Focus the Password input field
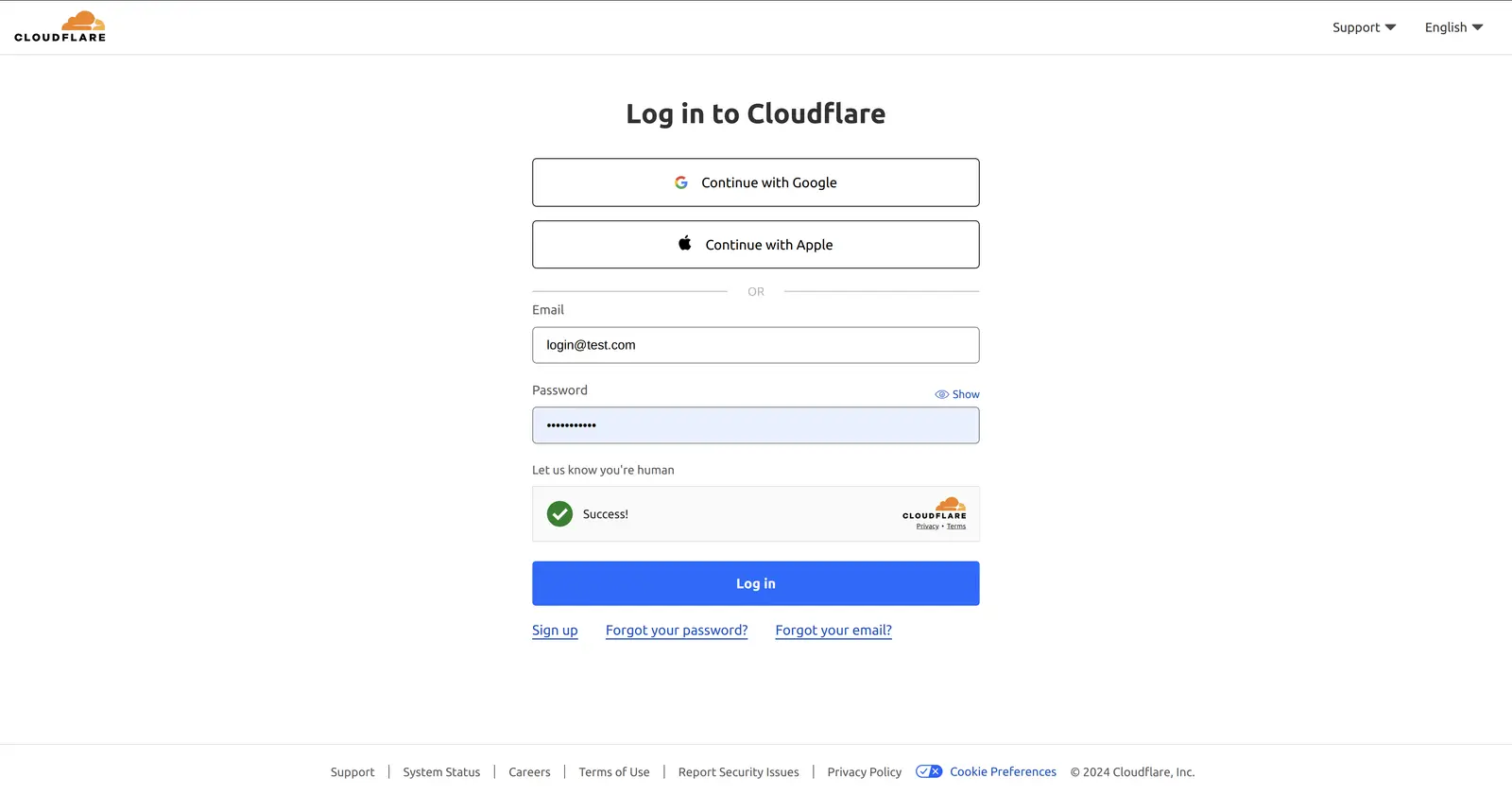Screen dimensions: 1512x795 (756, 425)
